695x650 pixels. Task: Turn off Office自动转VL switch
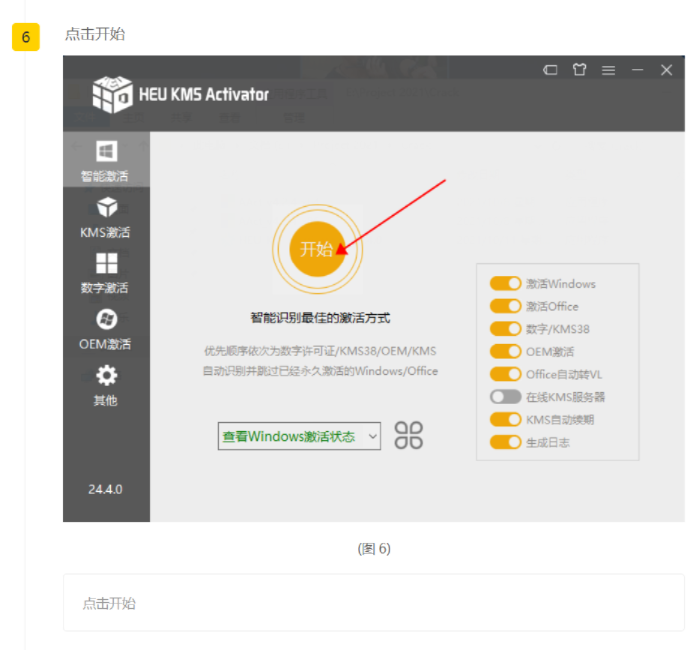[x=505, y=374]
